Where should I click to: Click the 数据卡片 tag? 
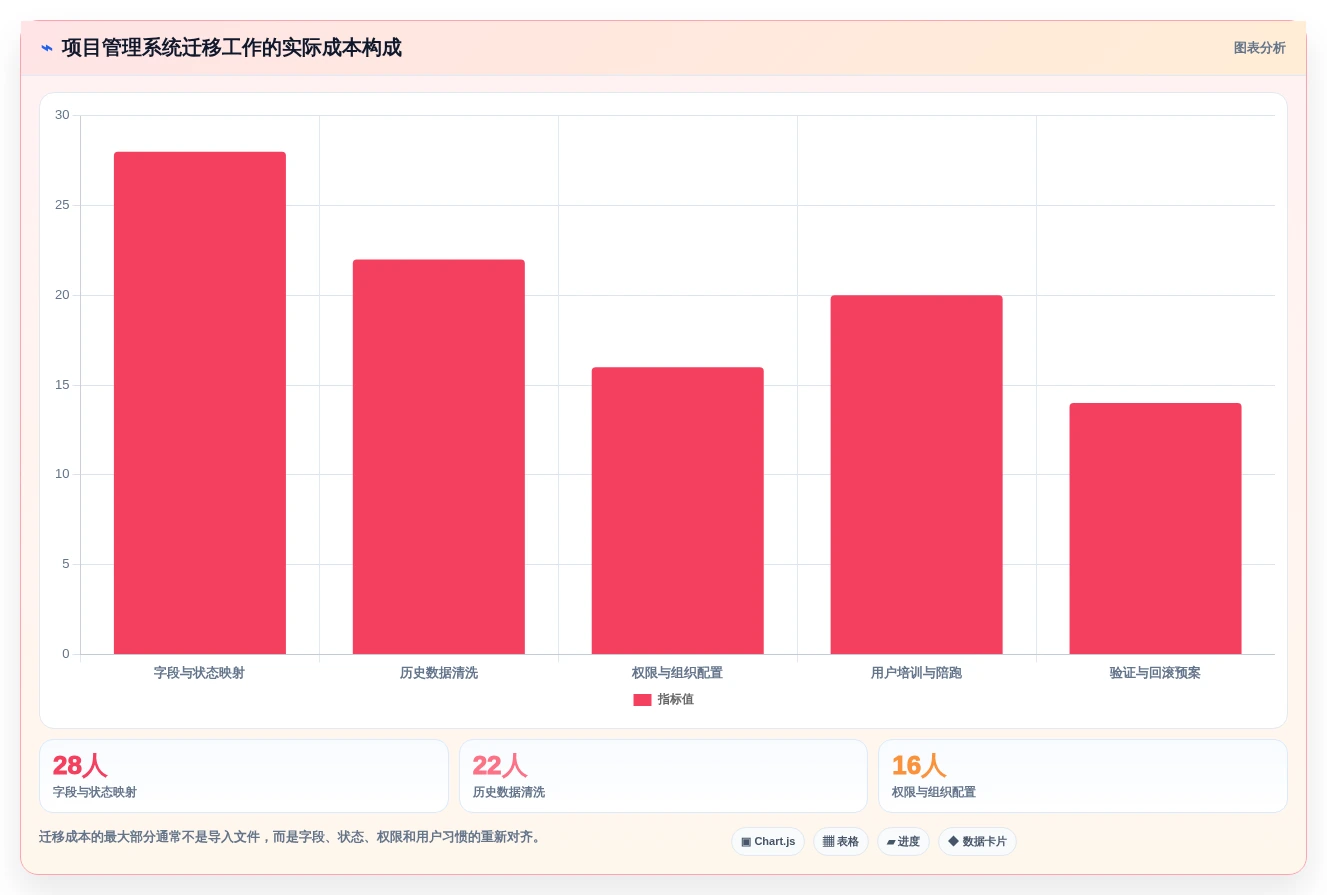(x=977, y=842)
